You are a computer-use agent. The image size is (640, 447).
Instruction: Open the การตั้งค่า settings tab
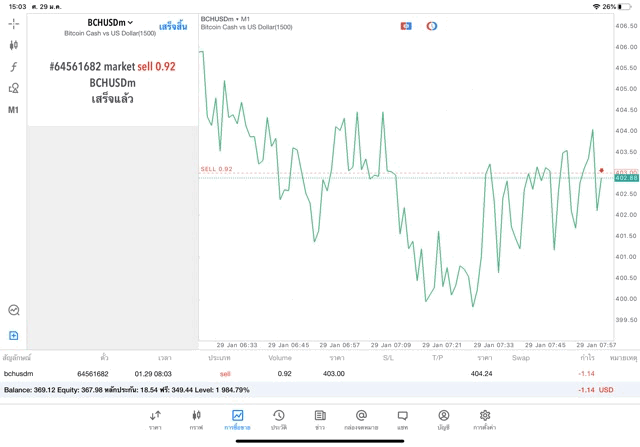[x=484, y=420]
